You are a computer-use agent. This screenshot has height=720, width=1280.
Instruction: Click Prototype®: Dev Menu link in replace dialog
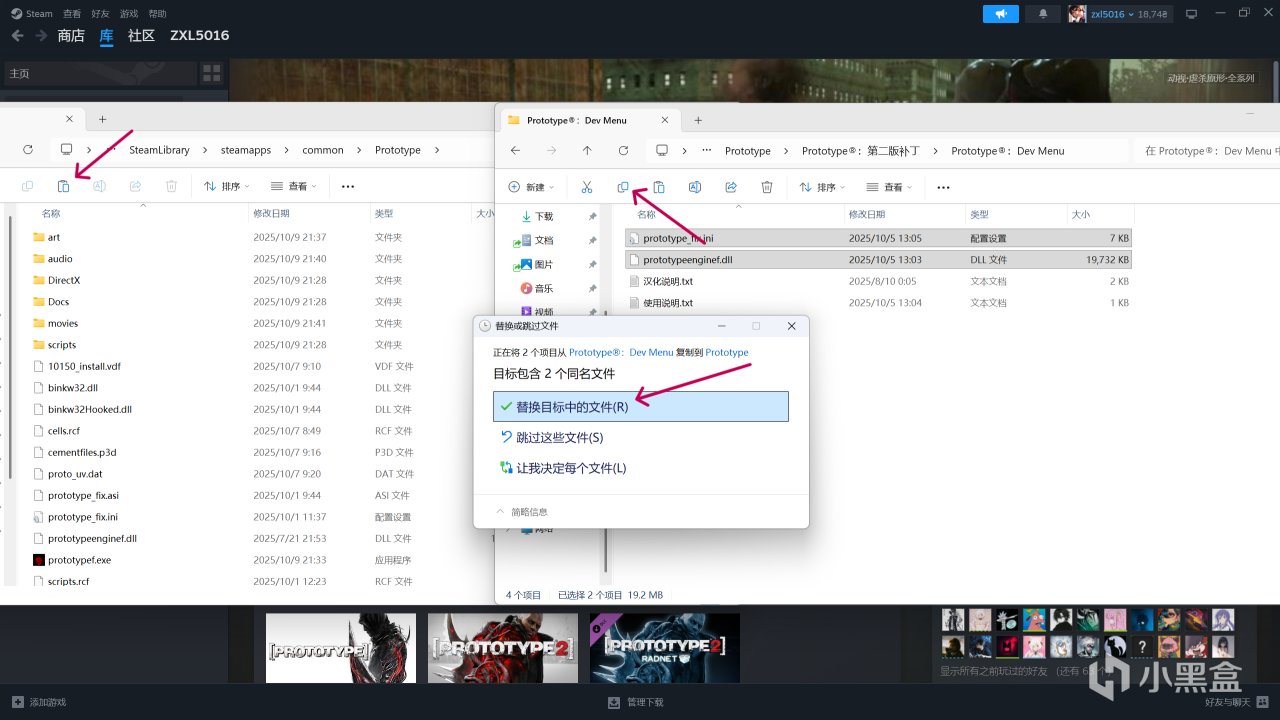click(621, 352)
